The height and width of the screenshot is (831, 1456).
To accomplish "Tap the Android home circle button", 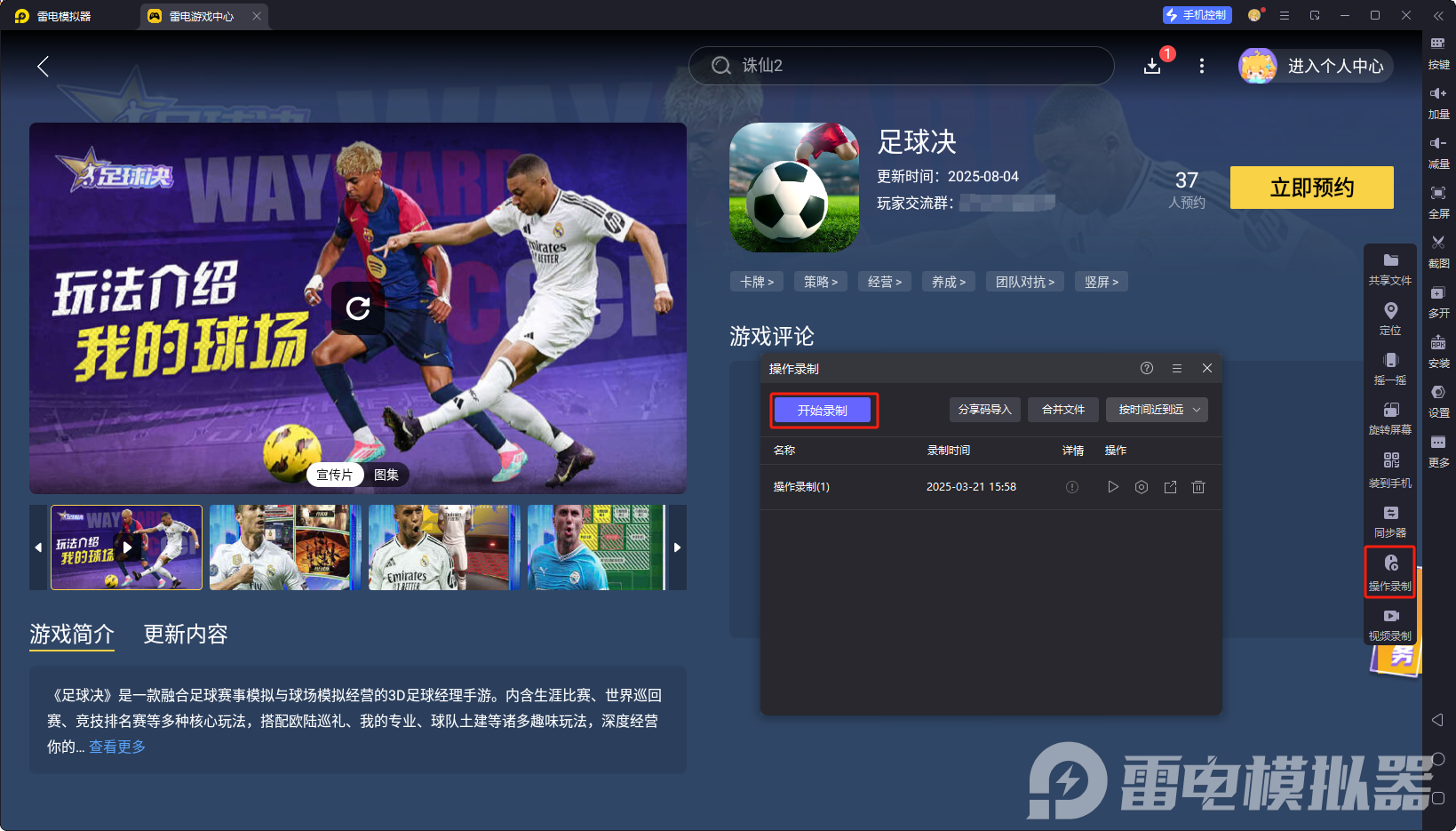I will [x=1437, y=759].
